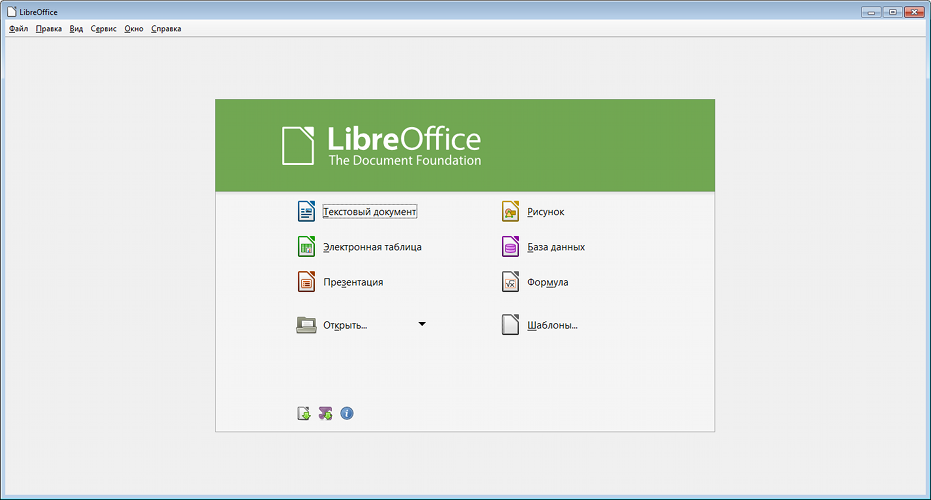Minimize the LibreOffice window
The image size is (931, 500).
coord(871,12)
